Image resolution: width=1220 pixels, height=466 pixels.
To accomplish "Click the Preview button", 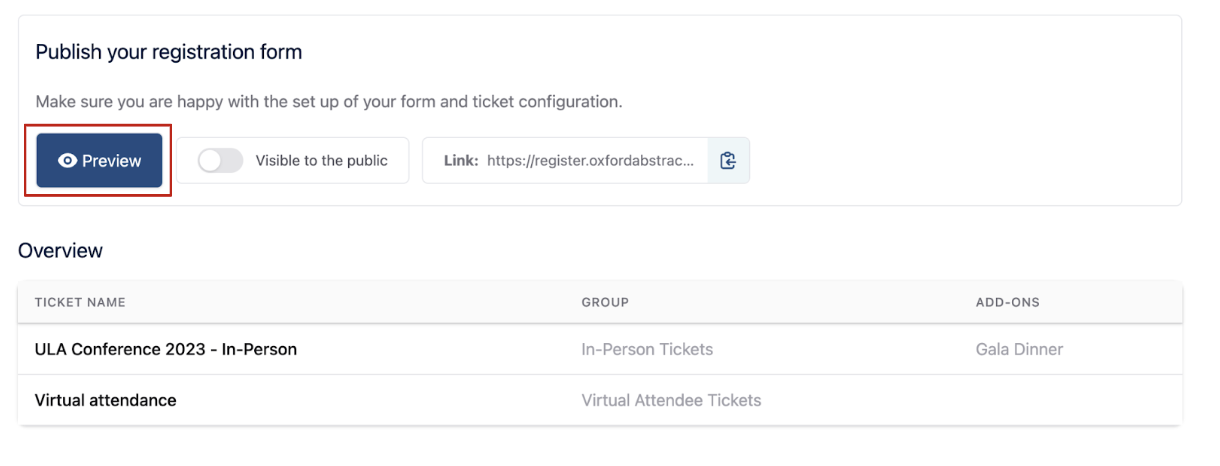I will (99, 160).
